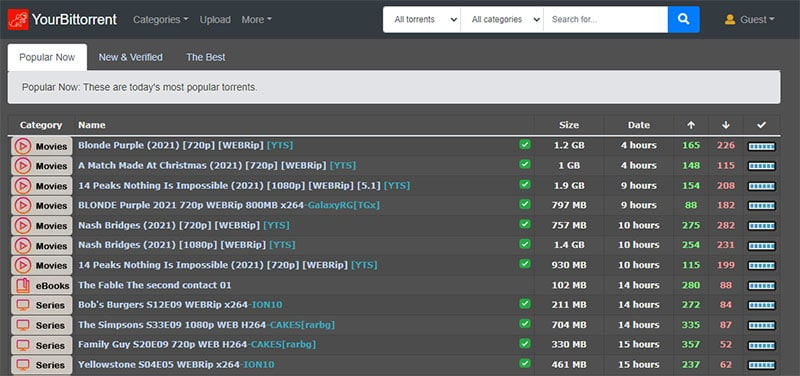Click the verified check on The Simpsons row

coord(524,323)
